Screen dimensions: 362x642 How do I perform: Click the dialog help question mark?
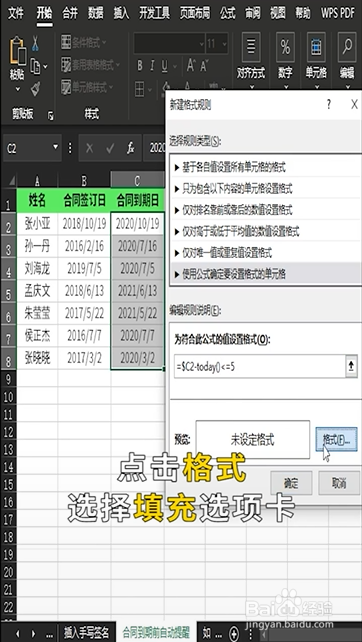click(329, 104)
